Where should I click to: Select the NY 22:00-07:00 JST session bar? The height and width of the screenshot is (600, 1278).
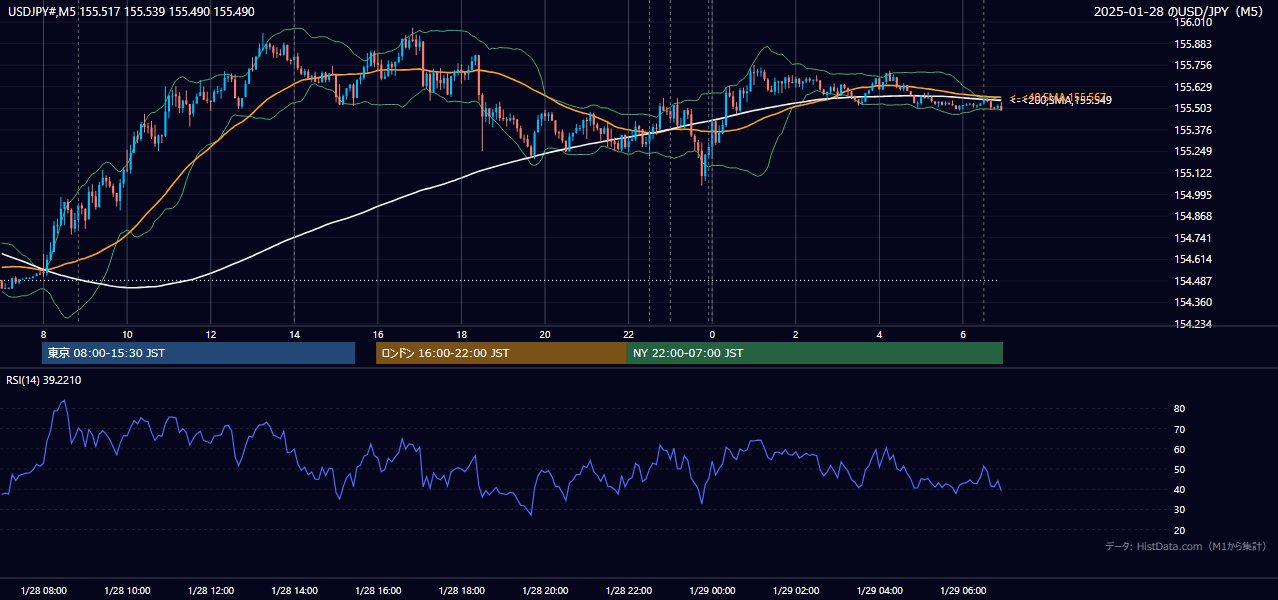[815, 353]
